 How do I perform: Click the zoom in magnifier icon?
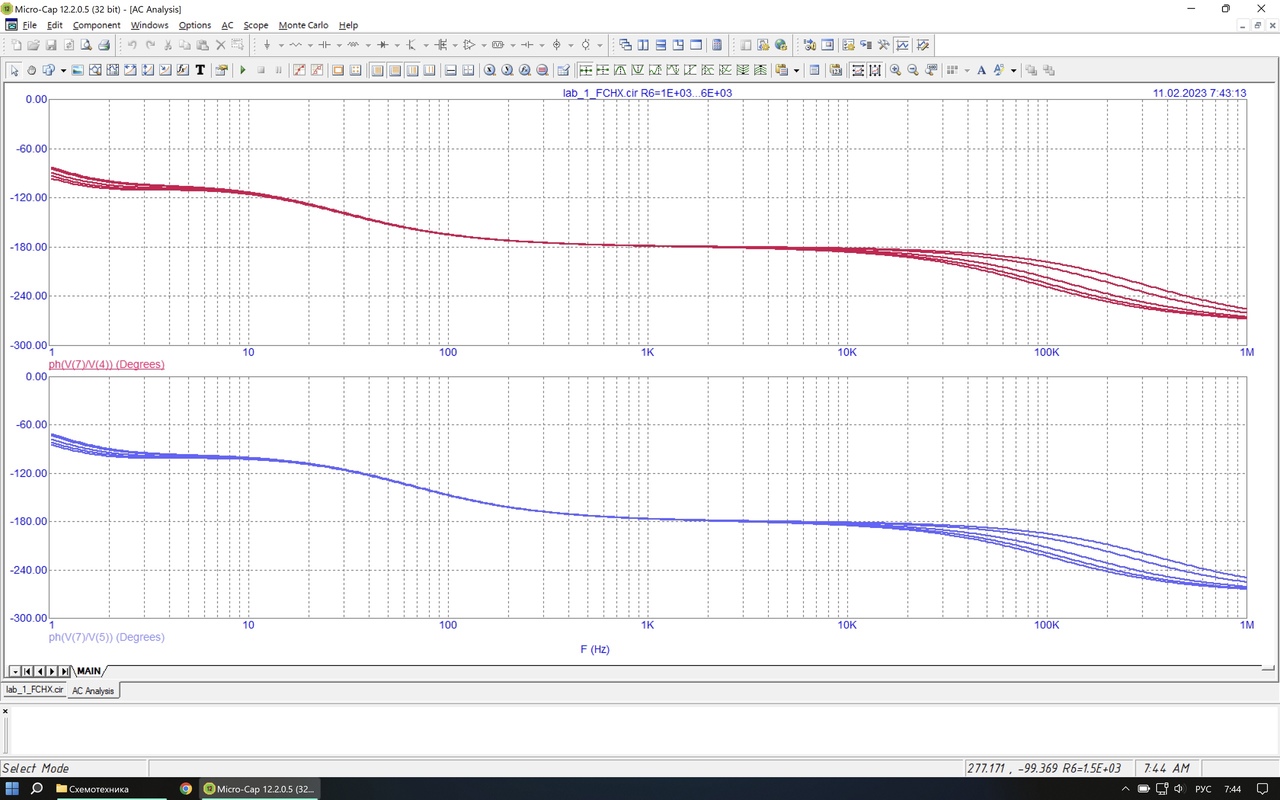(x=895, y=70)
